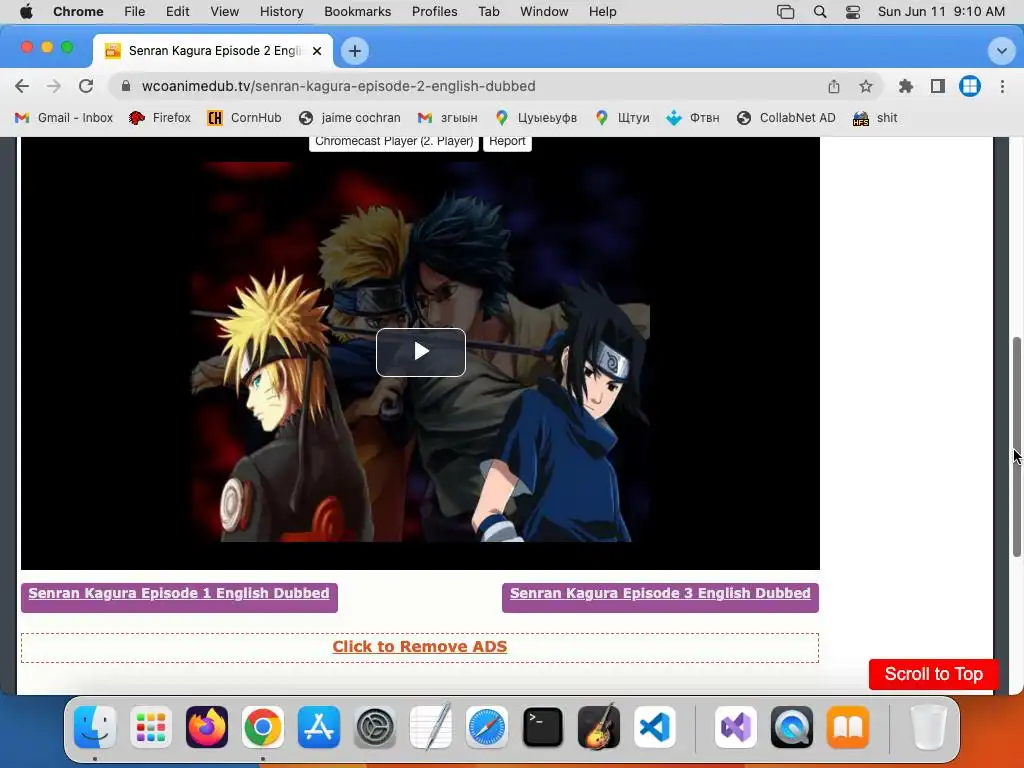Open the Firefox bookmark
Viewport: 1024px width, 768px height.
click(x=160, y=118)
